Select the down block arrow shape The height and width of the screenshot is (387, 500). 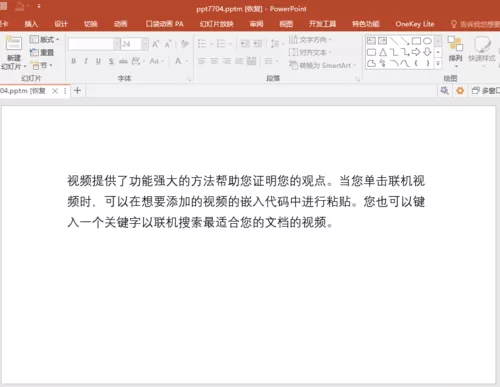(x=427, y=52)
